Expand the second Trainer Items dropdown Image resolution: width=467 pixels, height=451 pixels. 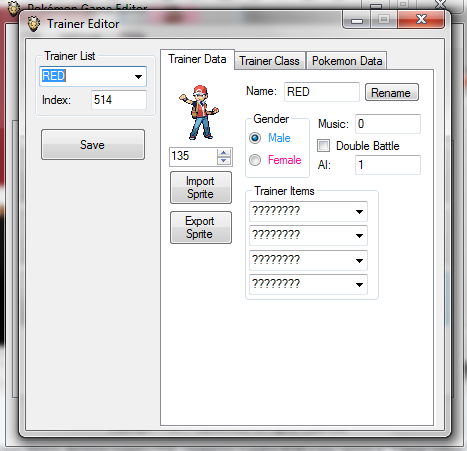coord(359,236)
